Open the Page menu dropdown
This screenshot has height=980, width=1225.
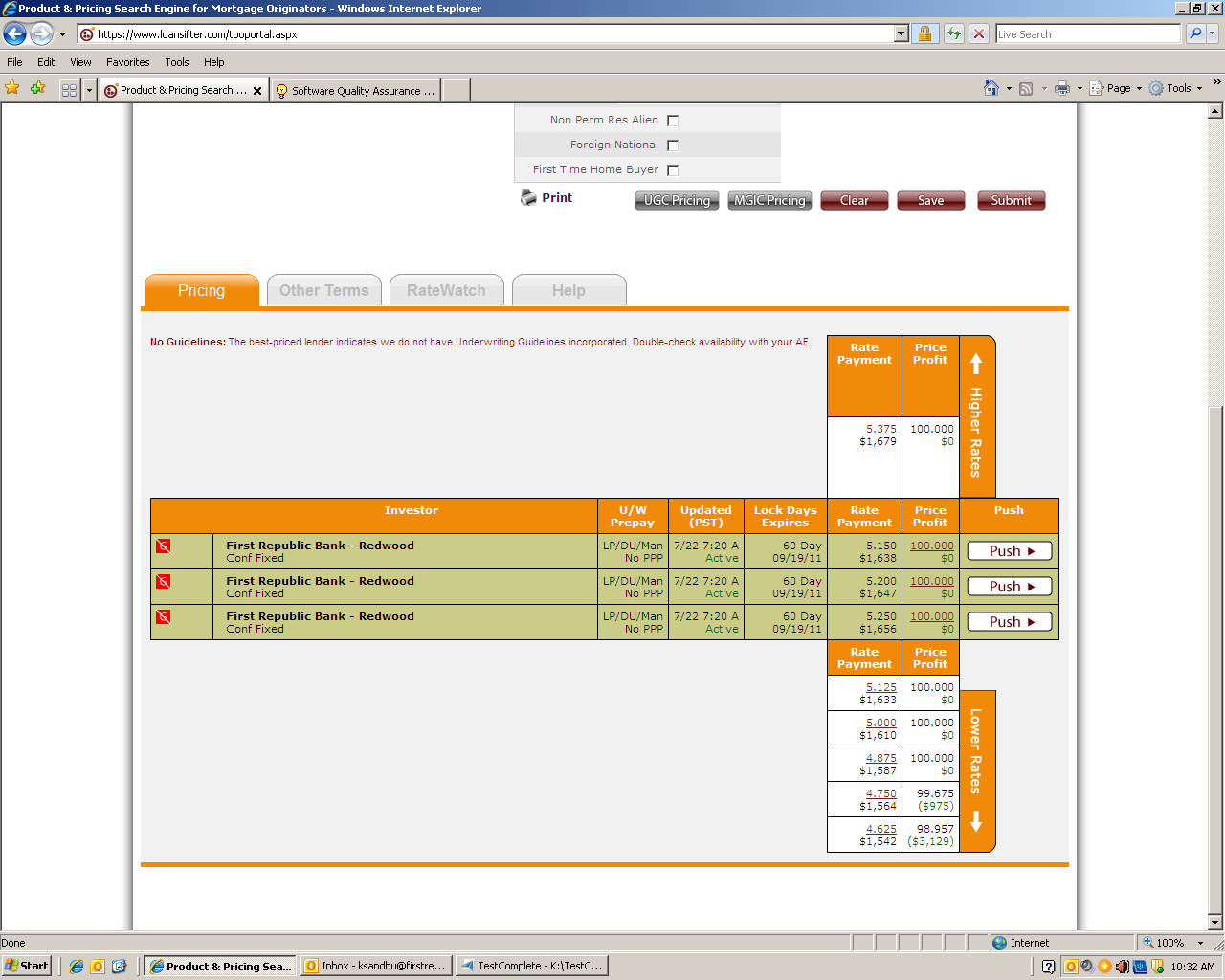[1117, 89]
